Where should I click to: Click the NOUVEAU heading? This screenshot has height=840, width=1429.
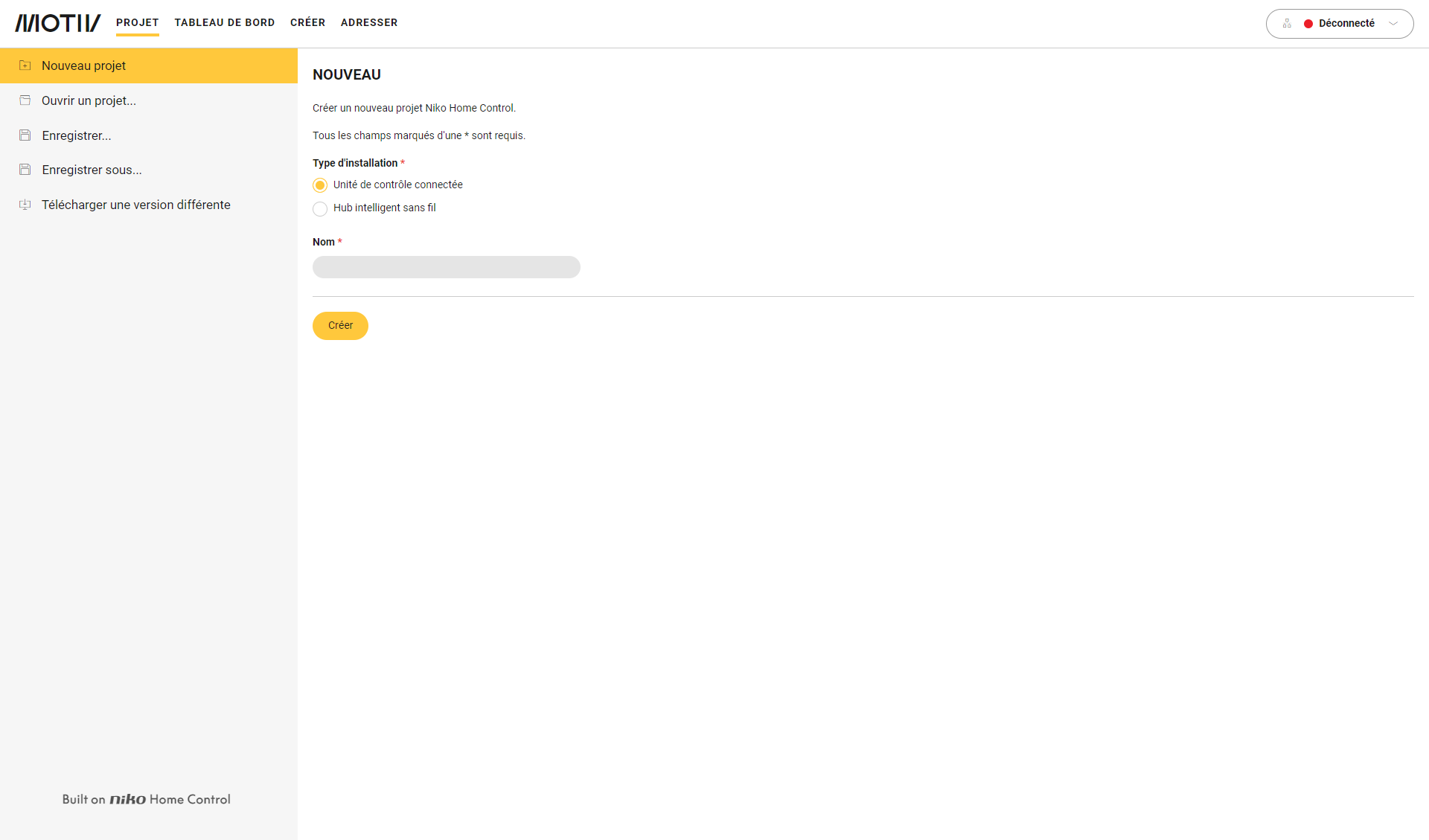point(347,74)
